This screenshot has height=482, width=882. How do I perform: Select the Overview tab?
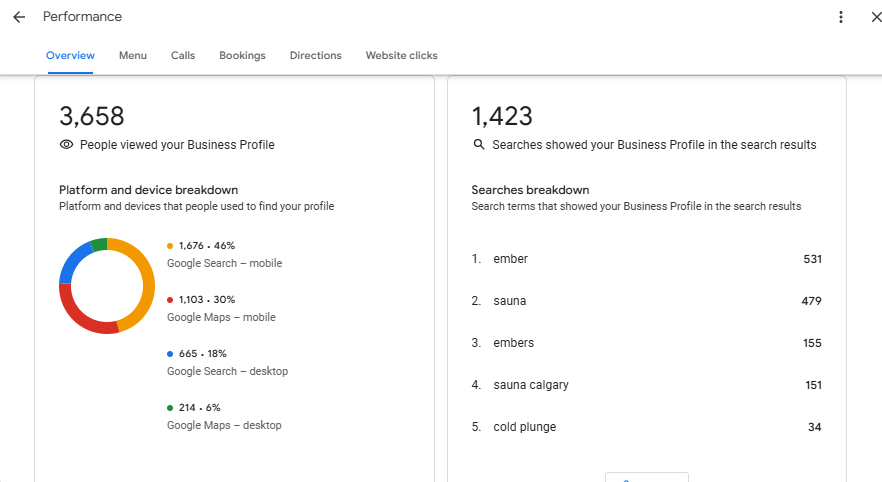[70, 56]
